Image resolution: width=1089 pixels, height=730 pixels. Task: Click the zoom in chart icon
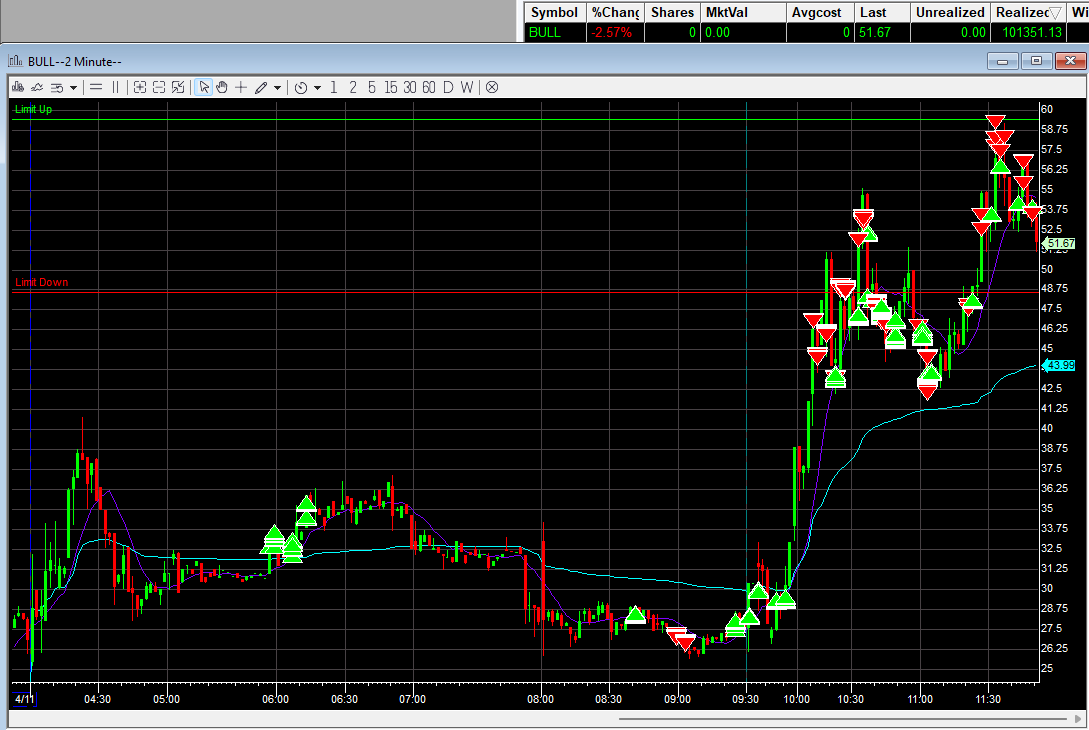tap(140, 87)
